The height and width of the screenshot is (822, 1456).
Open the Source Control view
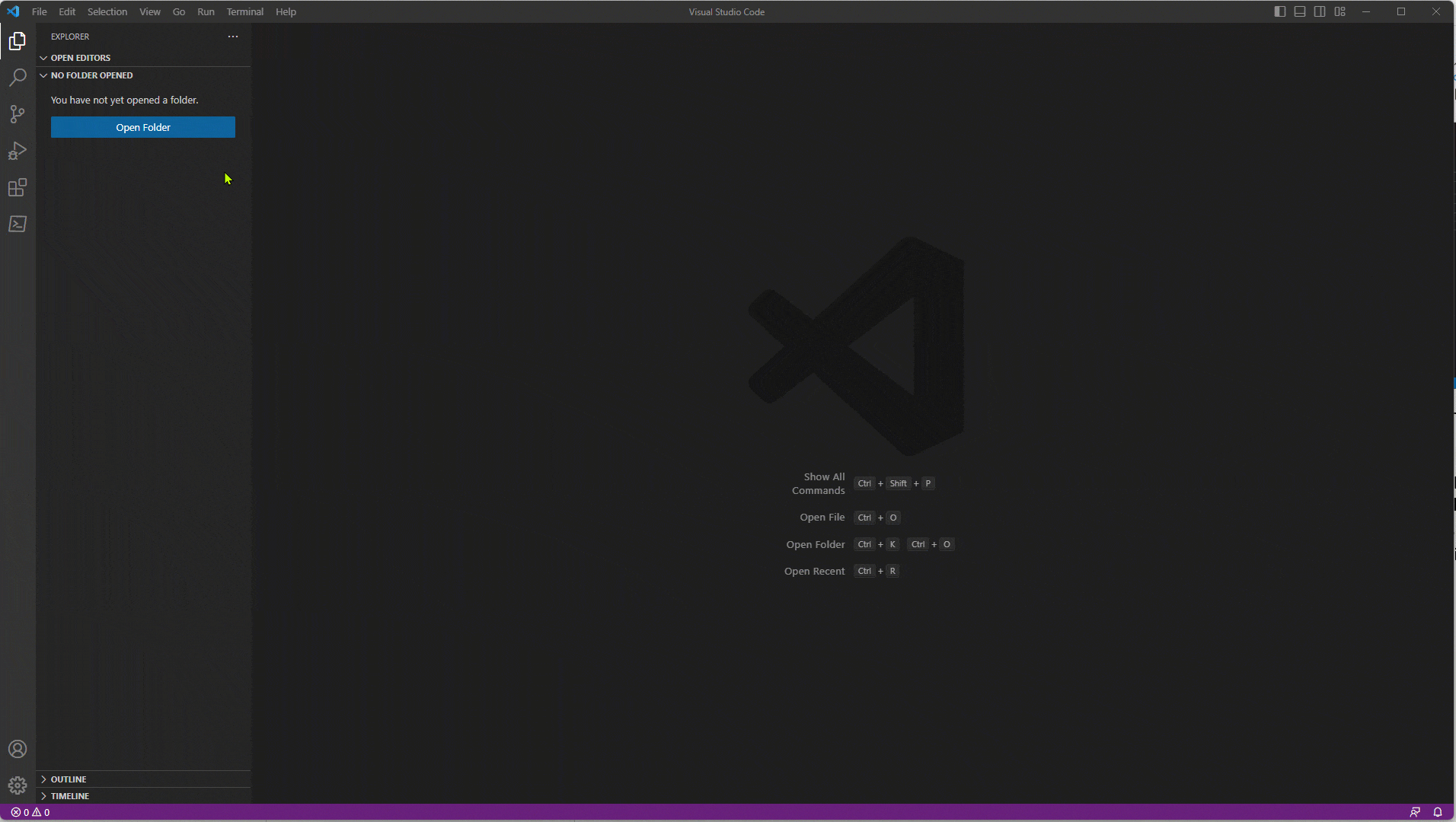tap(17, 113)
